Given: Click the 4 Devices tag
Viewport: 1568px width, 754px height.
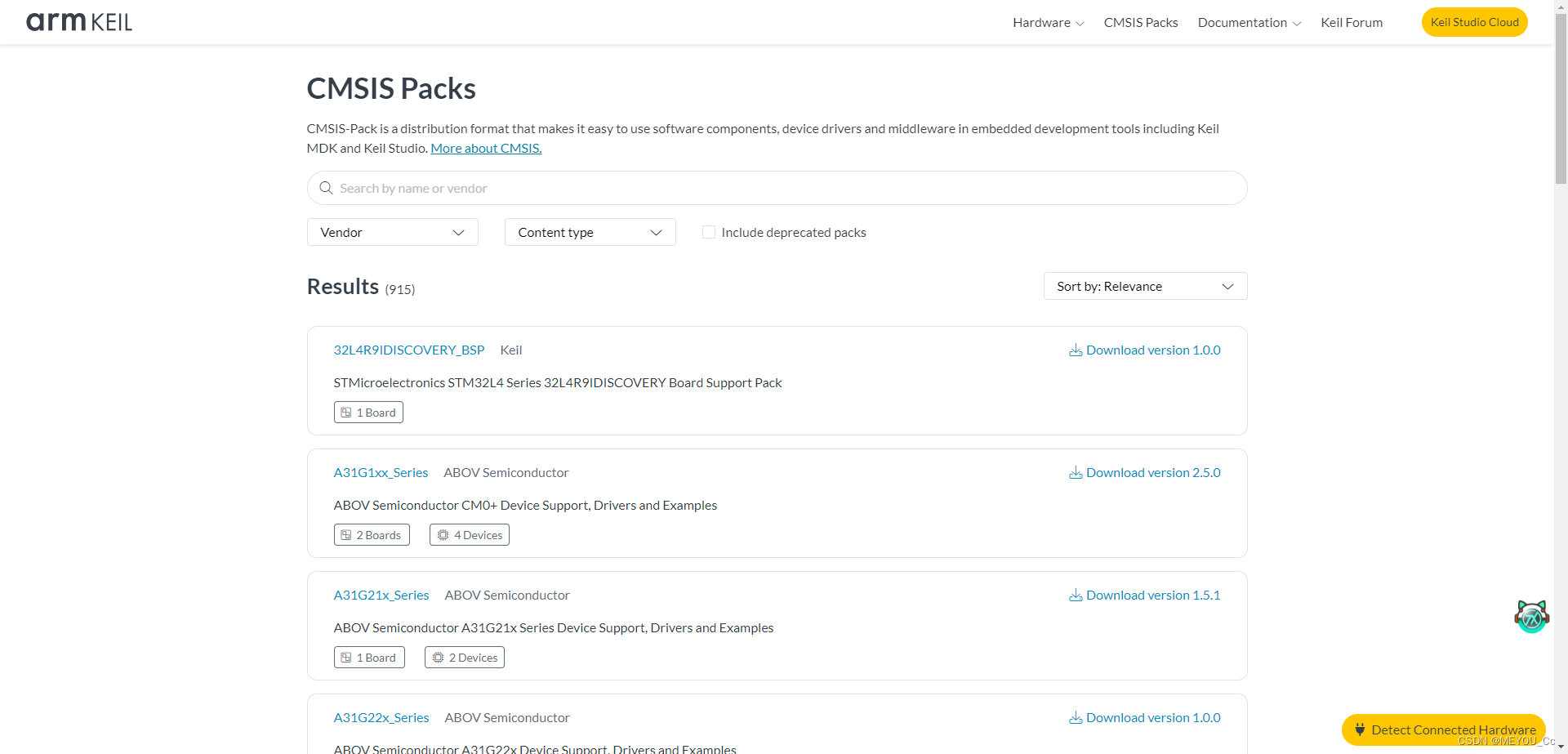Looking at the screenshot, I should point(470,535).
